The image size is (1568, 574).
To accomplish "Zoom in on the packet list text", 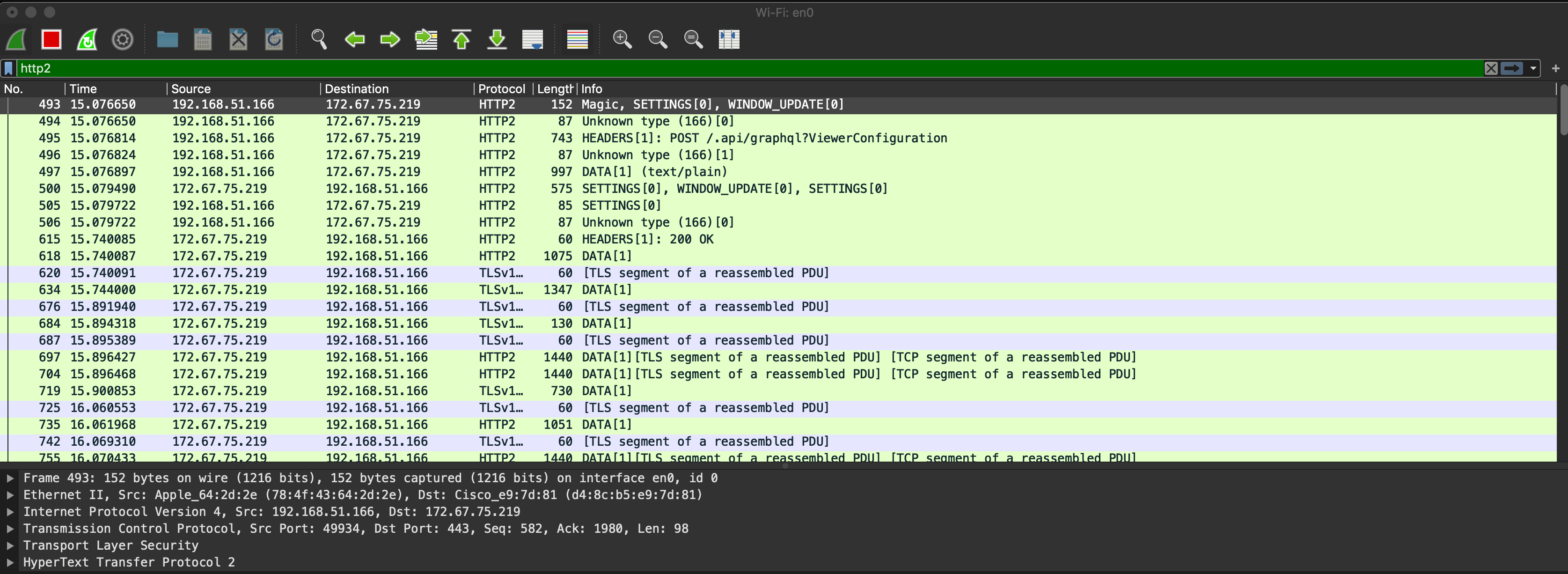I will click(x=622, y=40).
